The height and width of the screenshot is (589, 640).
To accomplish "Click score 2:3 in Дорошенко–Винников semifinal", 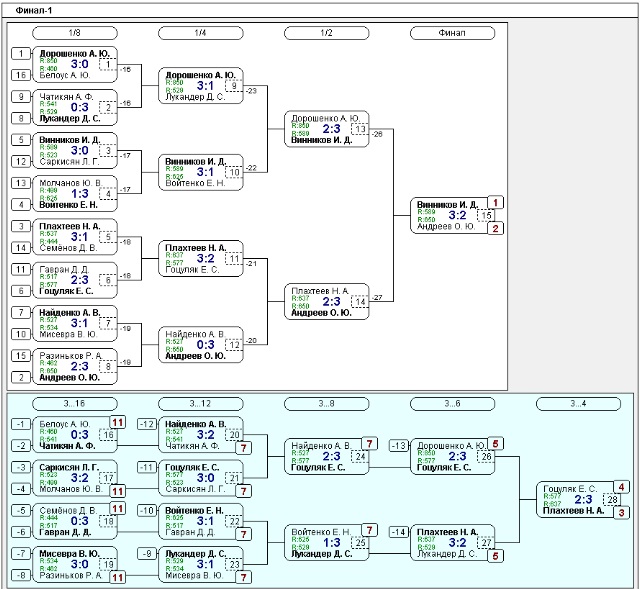I will 331,129.
